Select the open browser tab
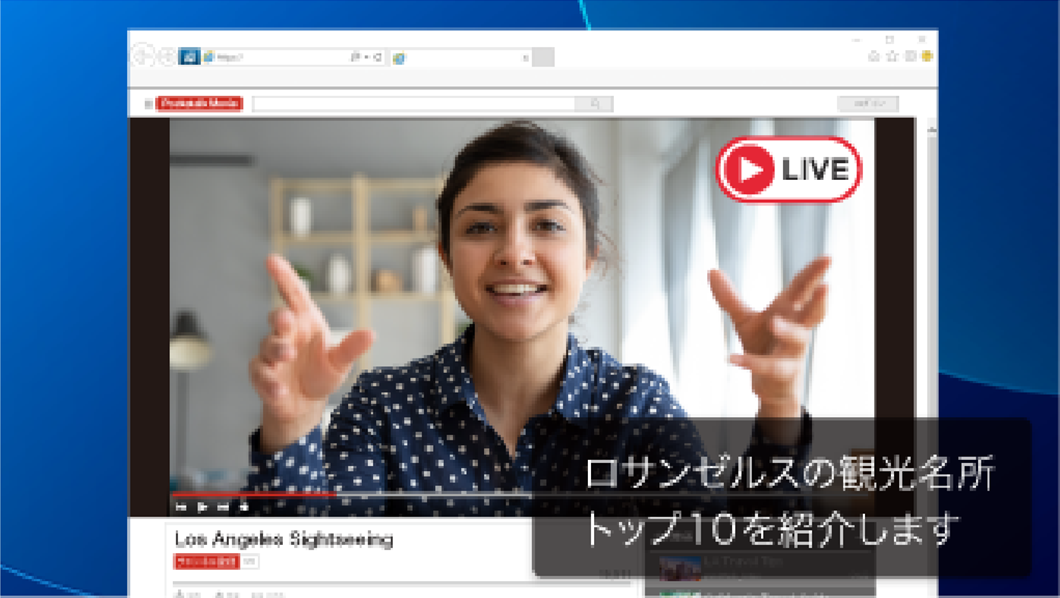Viewport: 1060px width, 598px height. (460, 58)
